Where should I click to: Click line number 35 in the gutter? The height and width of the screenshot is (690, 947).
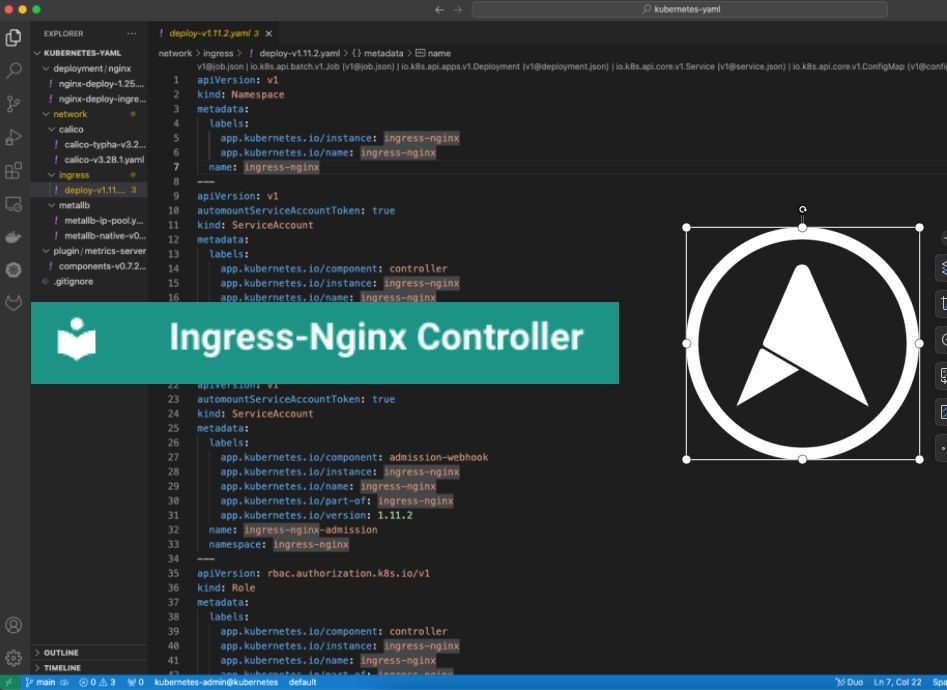173,573
